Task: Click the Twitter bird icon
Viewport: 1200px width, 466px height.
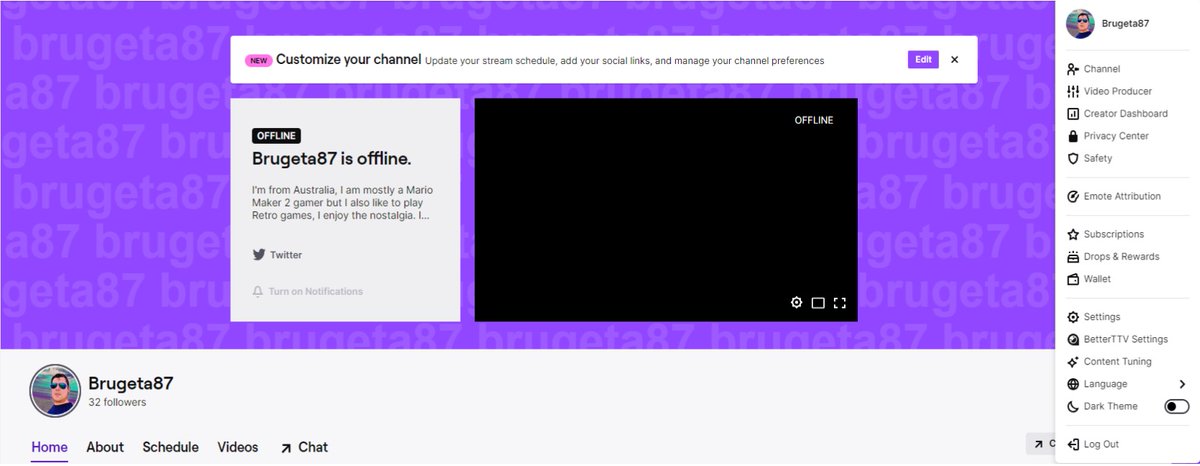Action: tap(259, 255)
